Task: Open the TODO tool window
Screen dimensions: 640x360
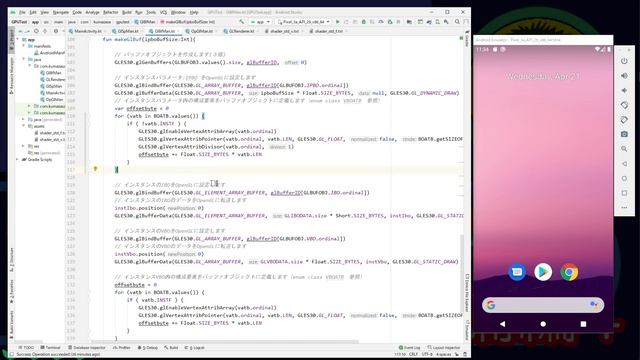Action: 26,347
